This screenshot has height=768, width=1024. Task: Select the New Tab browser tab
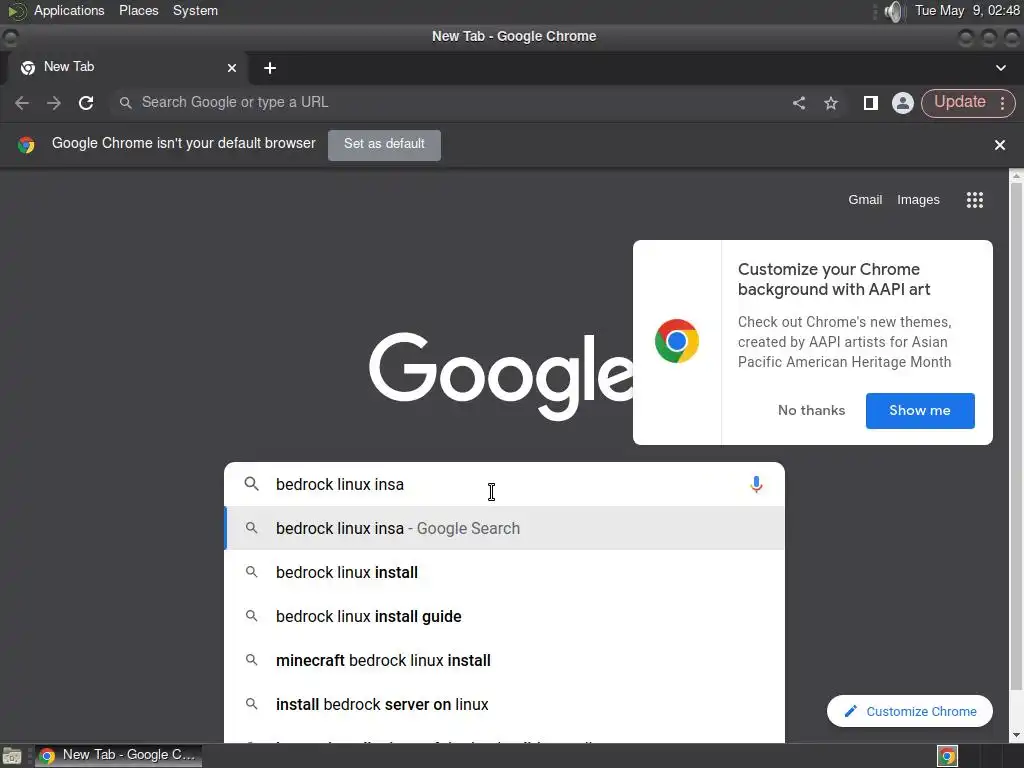pos(127,68)
